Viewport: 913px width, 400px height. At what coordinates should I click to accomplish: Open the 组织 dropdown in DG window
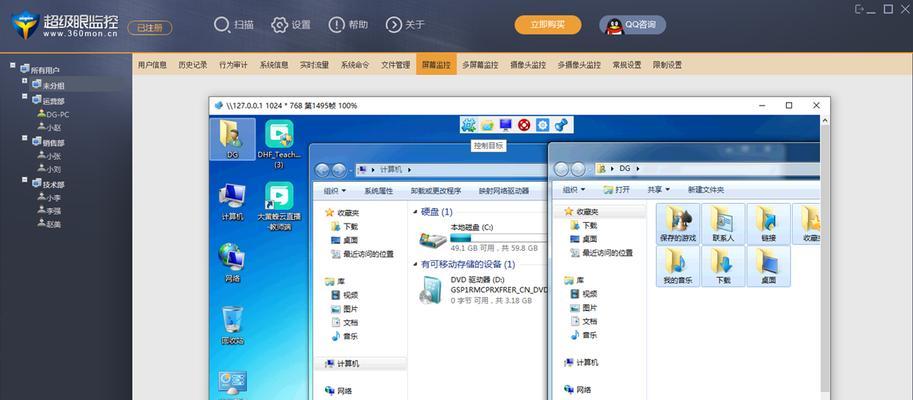[x=574, y=190]
